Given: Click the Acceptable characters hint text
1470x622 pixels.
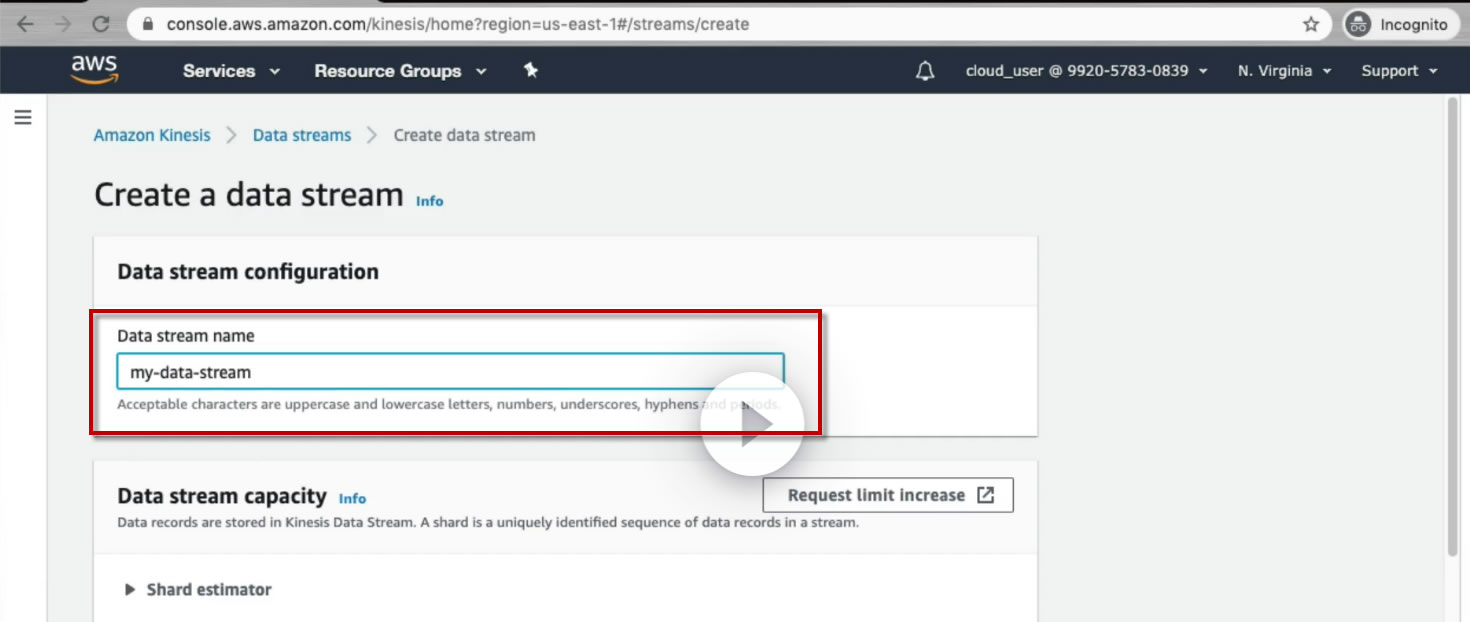Looking at the screenshot, I should point(448,405).
